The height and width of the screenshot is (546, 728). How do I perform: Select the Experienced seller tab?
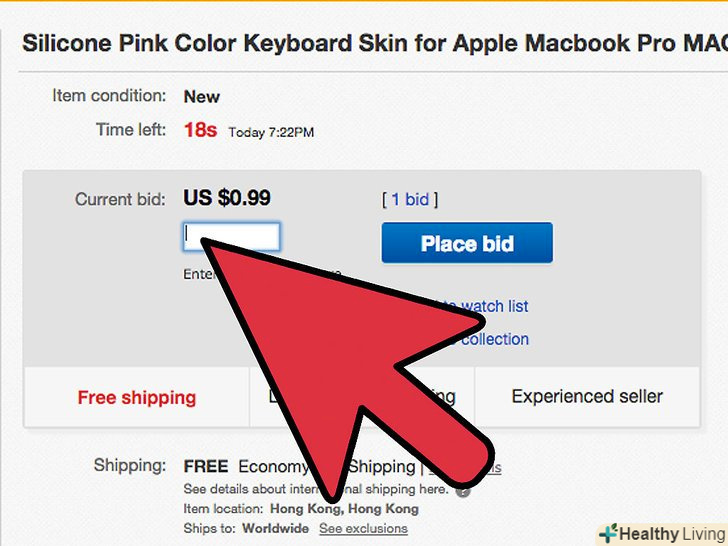587,397
